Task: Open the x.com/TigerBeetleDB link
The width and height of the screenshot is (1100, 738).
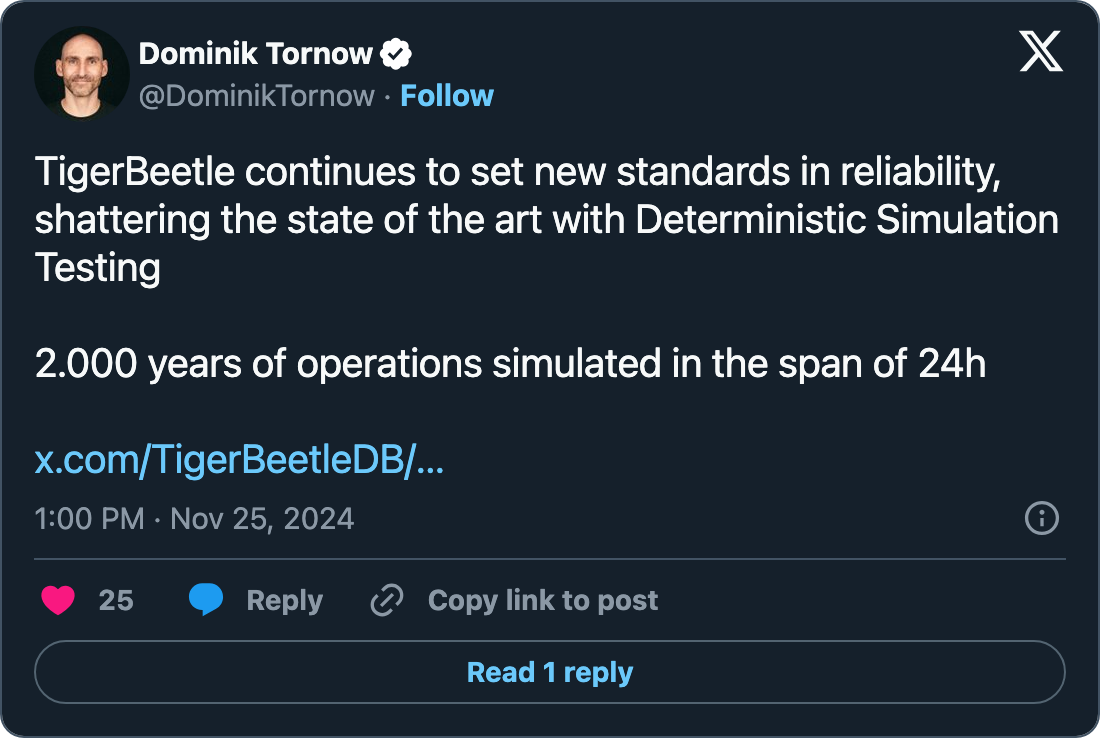Action: pyautogui.click(x=239, y=461)
